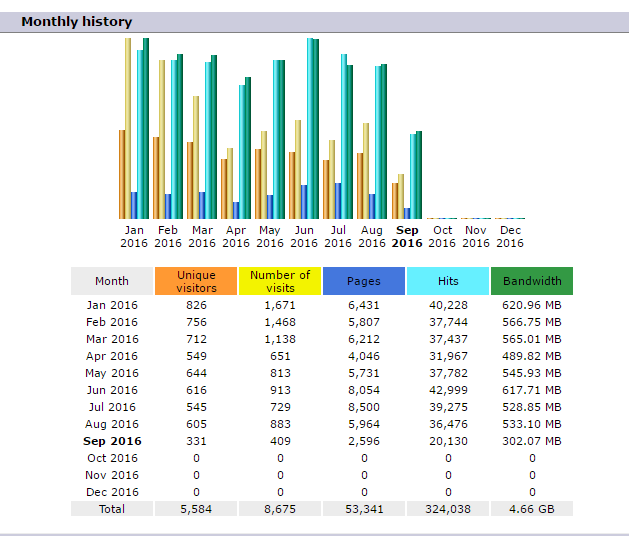Screen dimensions: 629x545
Task: Click the 5,584 total unique visitors
Action: [x=196, y=509]
